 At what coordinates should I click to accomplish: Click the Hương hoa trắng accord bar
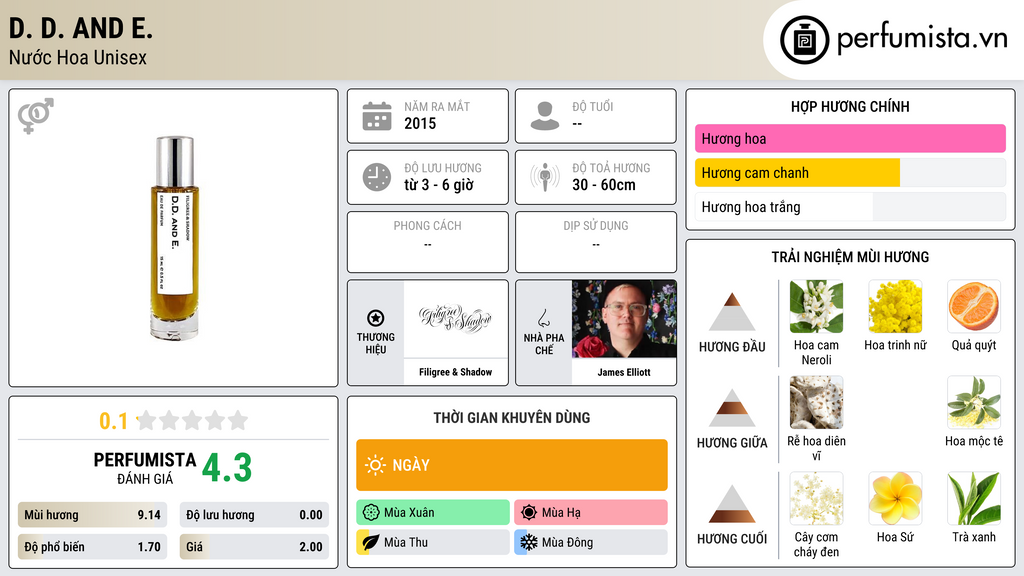click(850, 207)
